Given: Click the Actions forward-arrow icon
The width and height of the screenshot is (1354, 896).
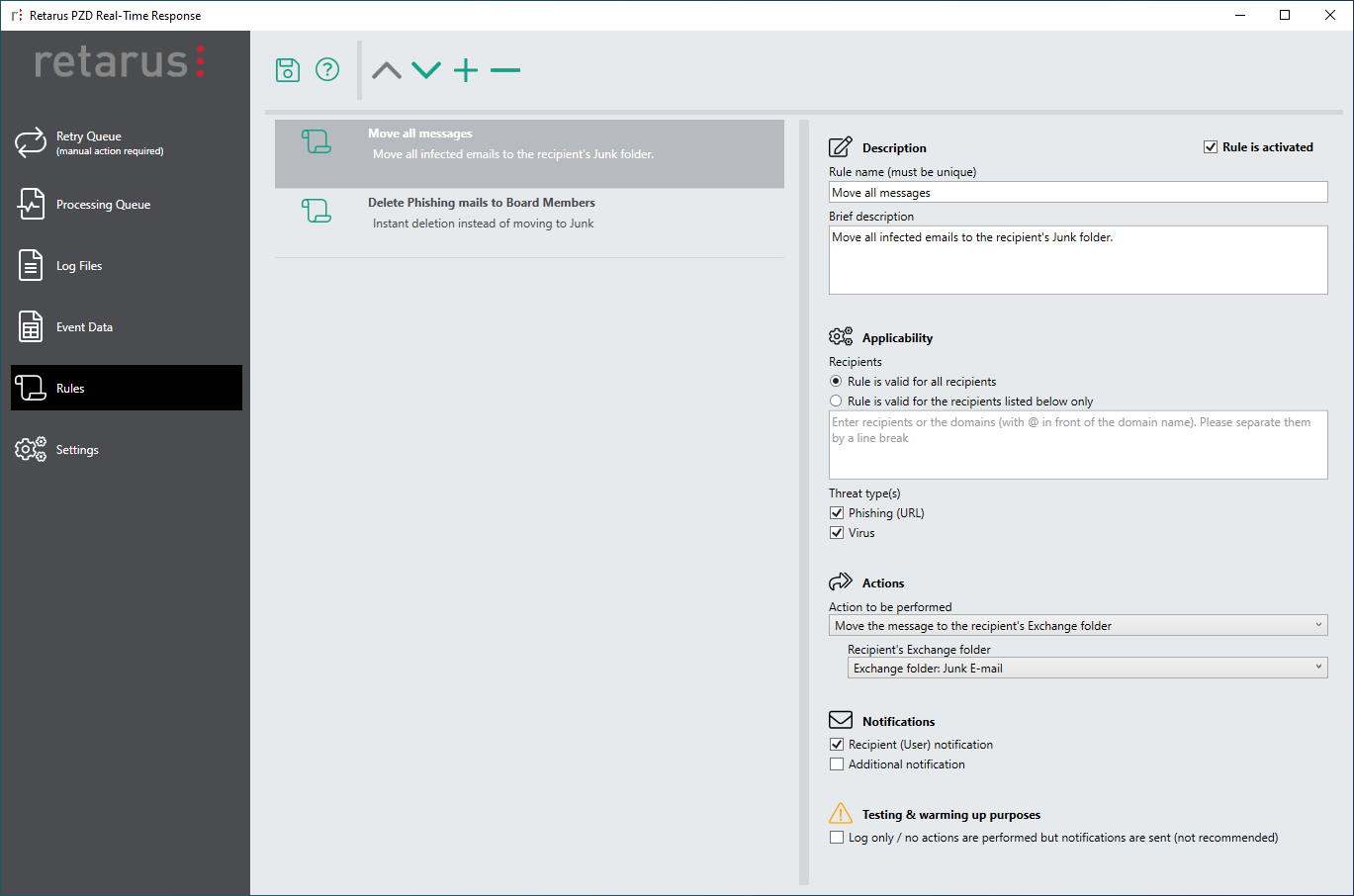Looking at the screenshot, I should coord(841,581).
